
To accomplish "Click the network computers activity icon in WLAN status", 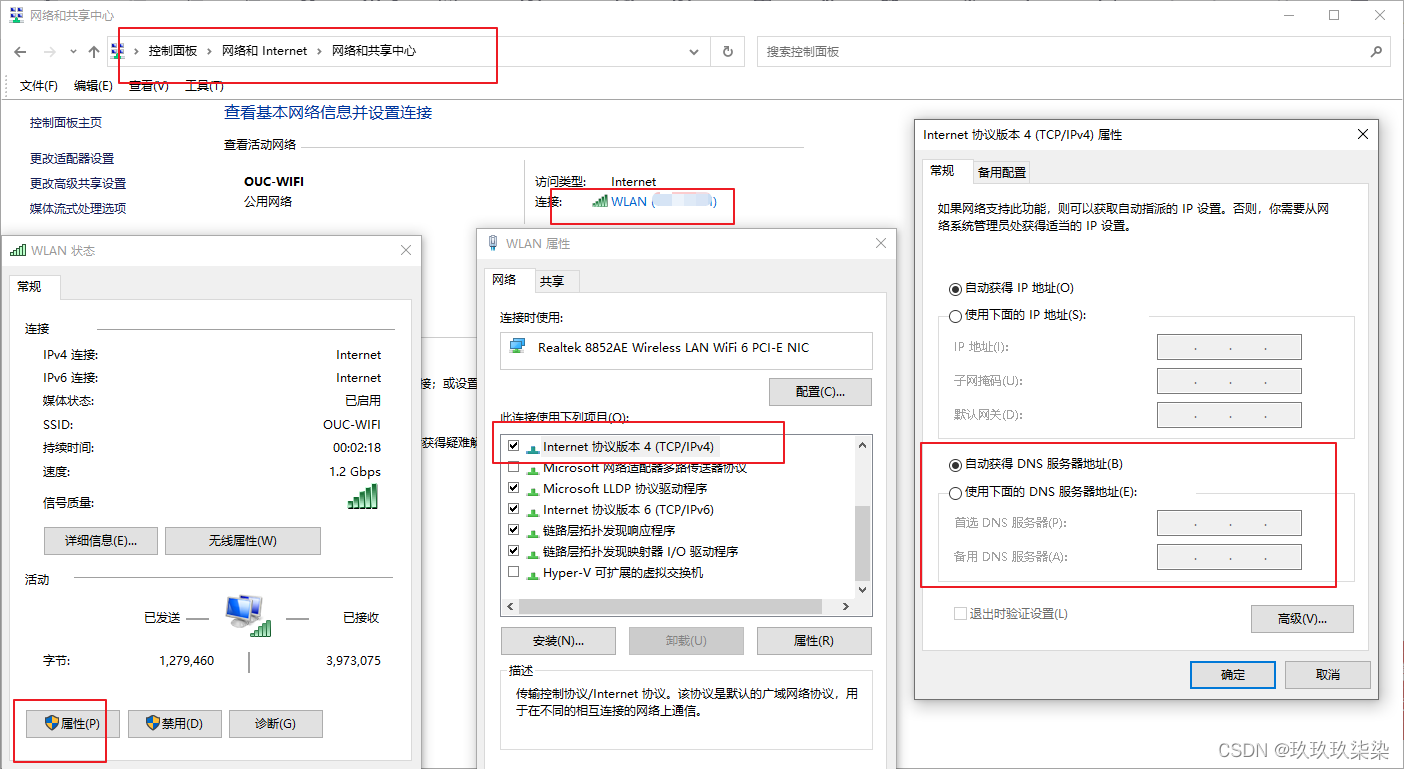I will point(248,615).
